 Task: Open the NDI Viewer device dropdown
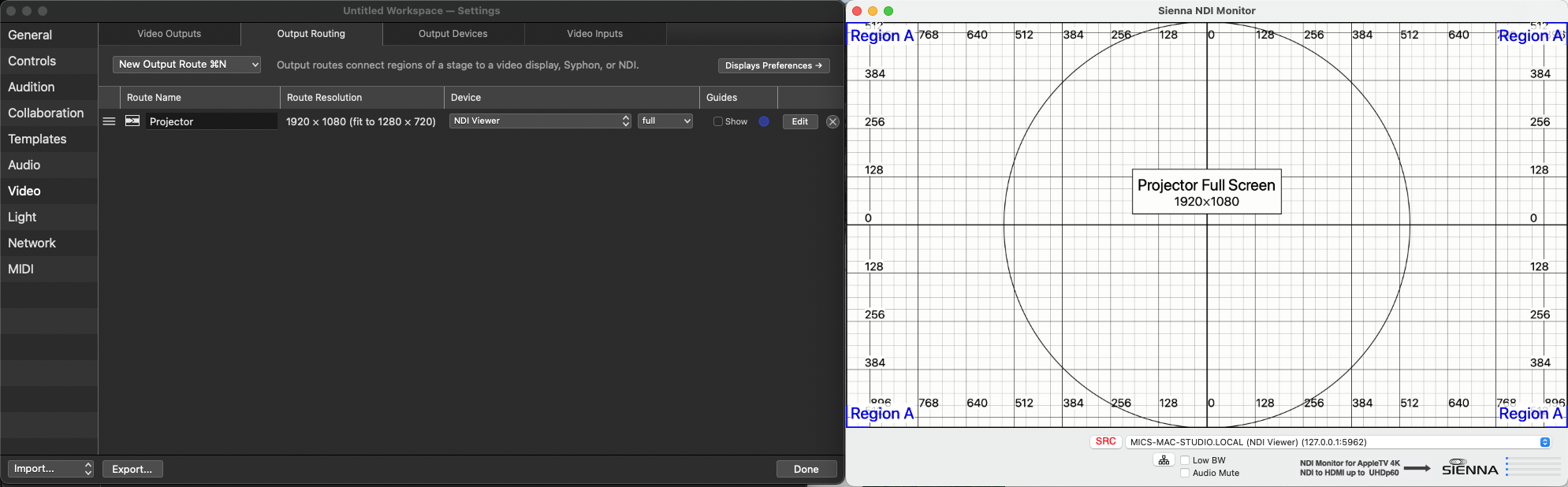tap(540, 121)
